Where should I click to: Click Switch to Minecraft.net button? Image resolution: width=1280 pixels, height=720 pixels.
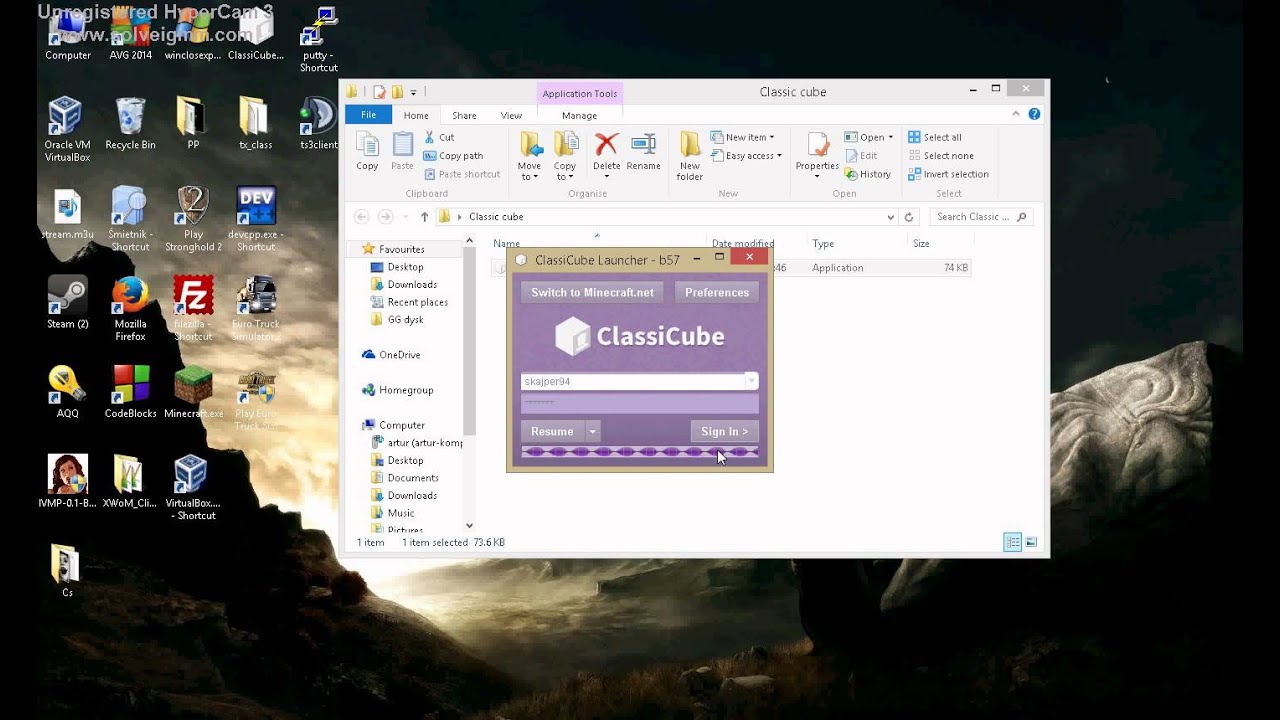(x=592, y=292)
